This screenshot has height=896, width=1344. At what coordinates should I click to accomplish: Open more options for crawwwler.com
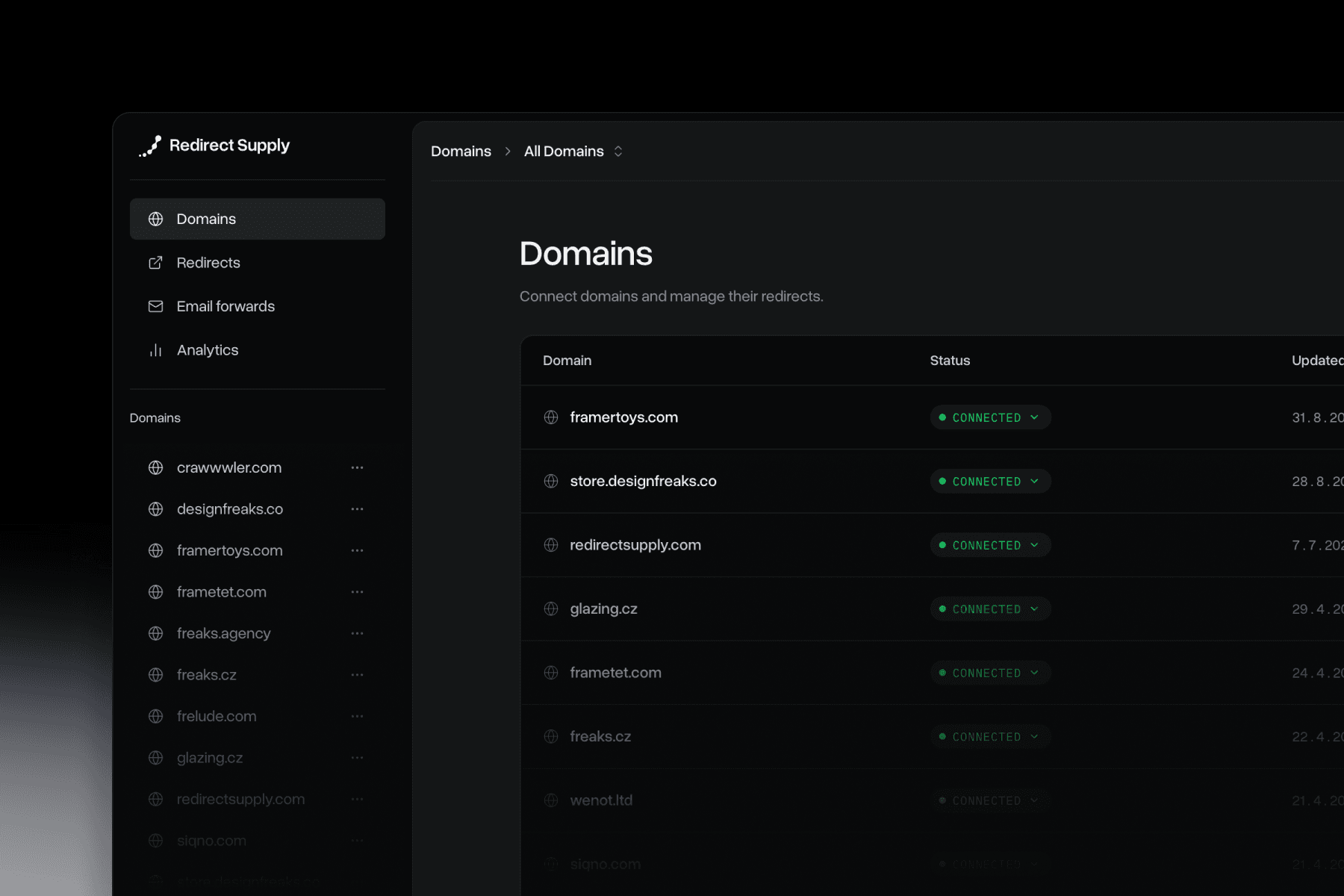tap(357, 467)
